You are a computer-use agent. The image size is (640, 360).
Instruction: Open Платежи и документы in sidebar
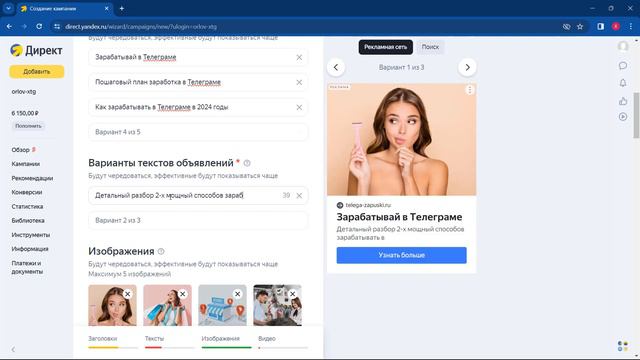point(27,267)
